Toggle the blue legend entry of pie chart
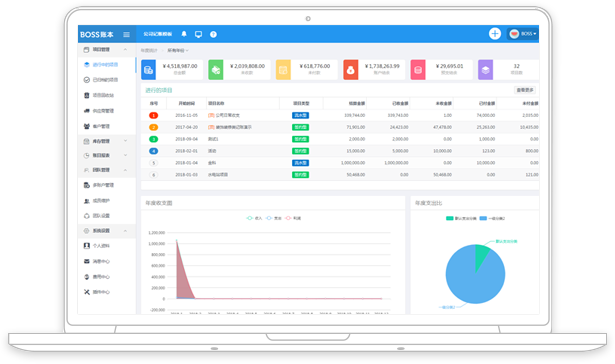 point(492,218)
